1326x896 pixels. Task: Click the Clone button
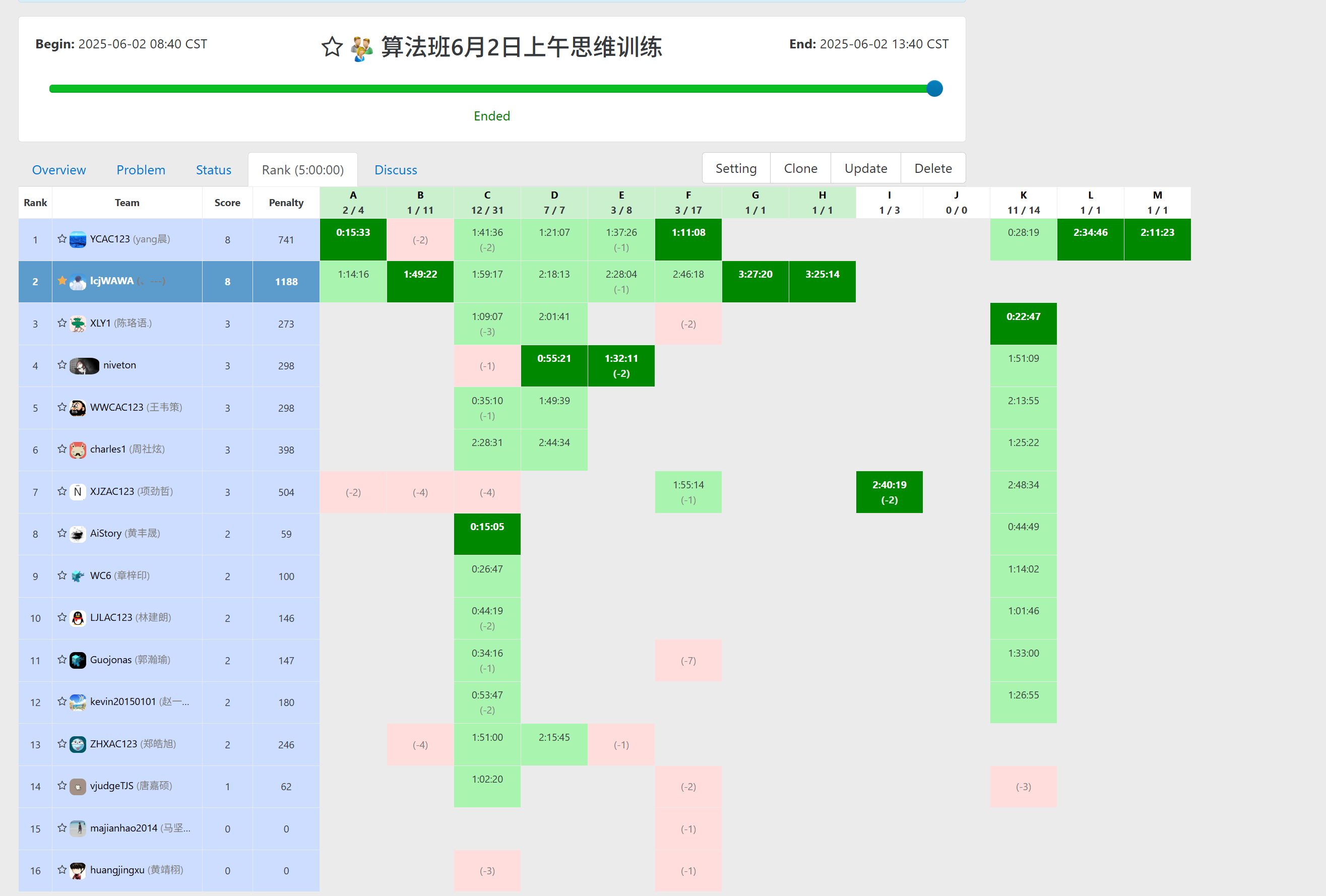point(800,168)
